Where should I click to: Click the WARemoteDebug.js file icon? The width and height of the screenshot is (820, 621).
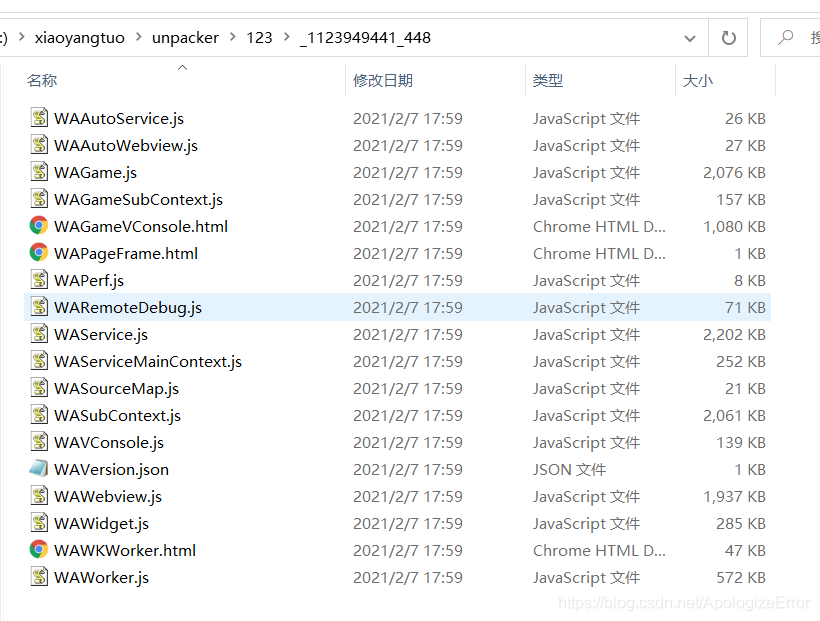point(39,307)
